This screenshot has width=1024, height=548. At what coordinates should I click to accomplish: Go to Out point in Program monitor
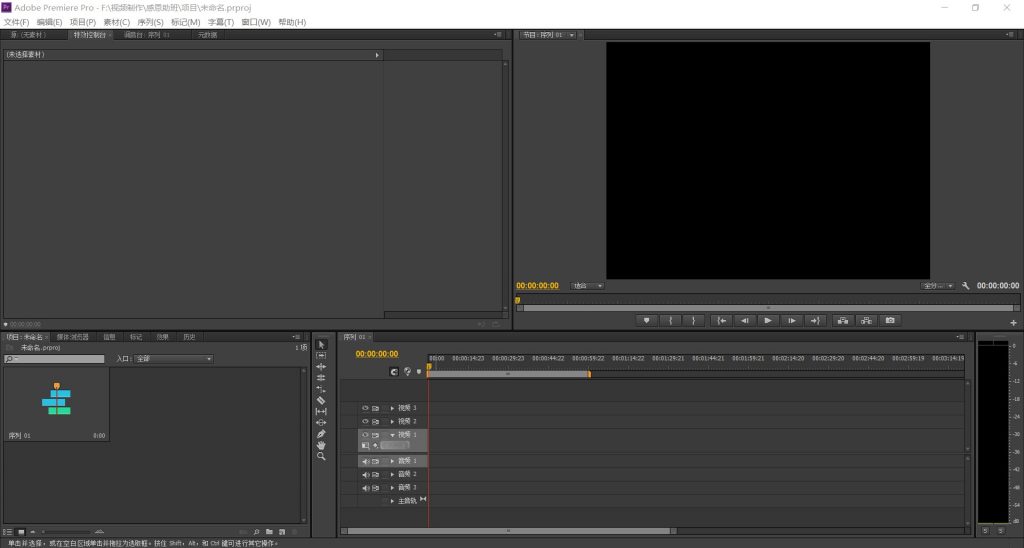coord(815,321)
